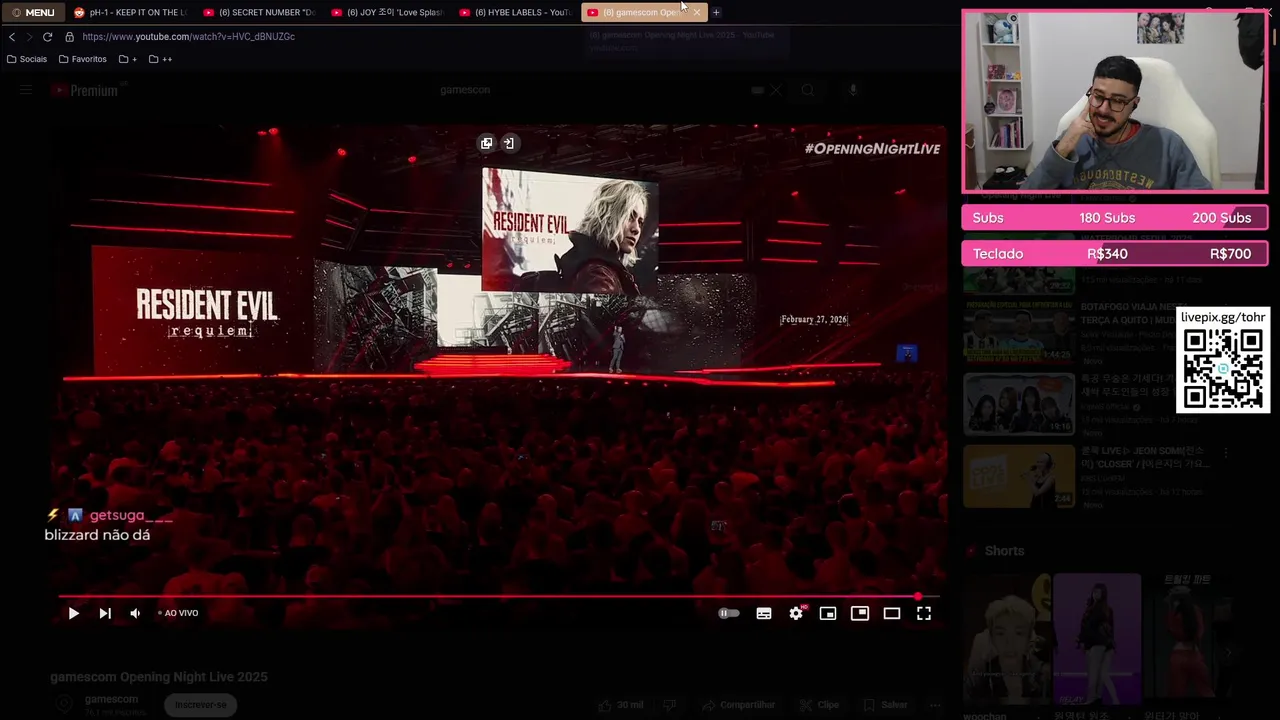Clear the YouTube search text

click(x=776, y=90)
